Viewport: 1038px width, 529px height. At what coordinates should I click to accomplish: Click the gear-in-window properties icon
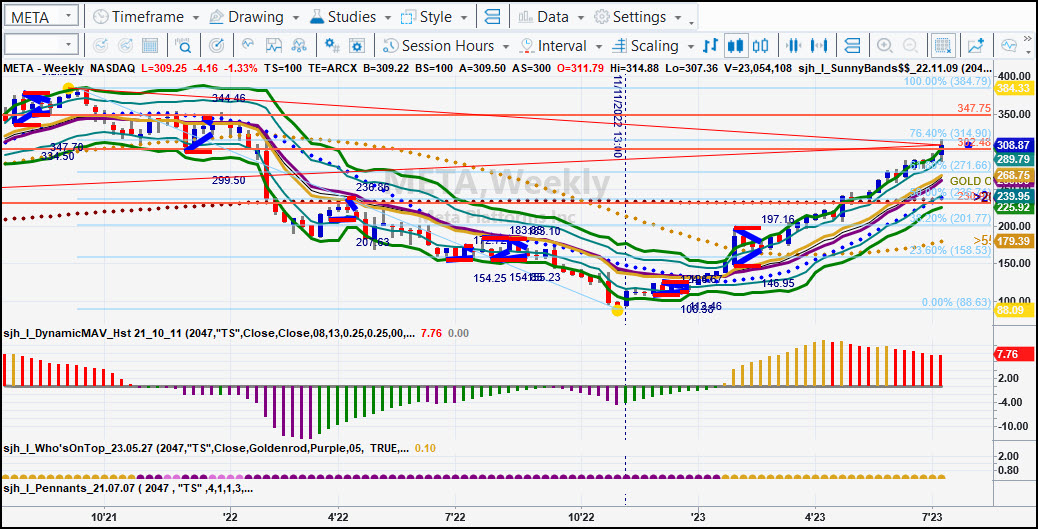357,46
